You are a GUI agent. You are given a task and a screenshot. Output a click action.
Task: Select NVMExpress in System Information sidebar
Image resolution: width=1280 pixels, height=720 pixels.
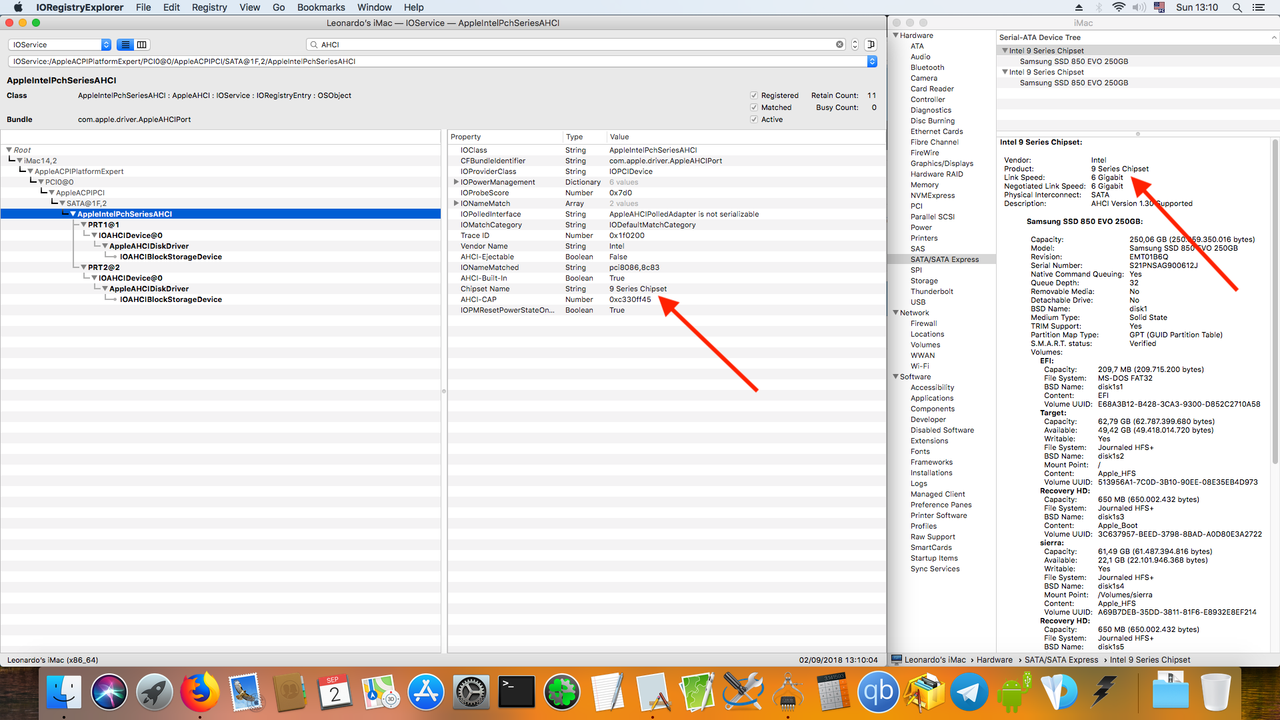point(934,195)
